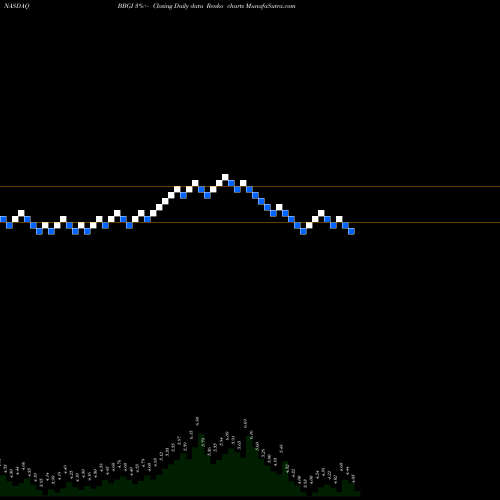Select the final blue Renko brick at the right end
This screenshot has width=500, height=500.
pos(351,231)
